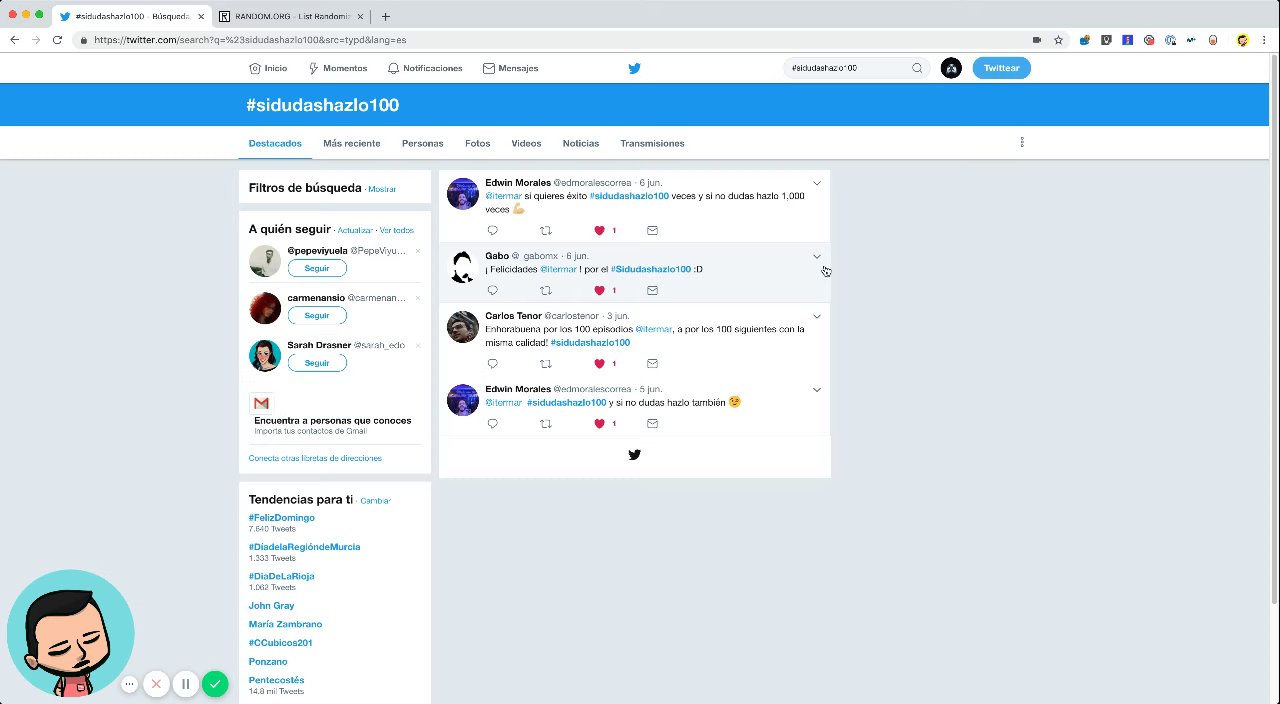Switch to Fotos tab
The height and width of the screenshot is (704, 1280).
pyautogui.click(x=478, y=143)
